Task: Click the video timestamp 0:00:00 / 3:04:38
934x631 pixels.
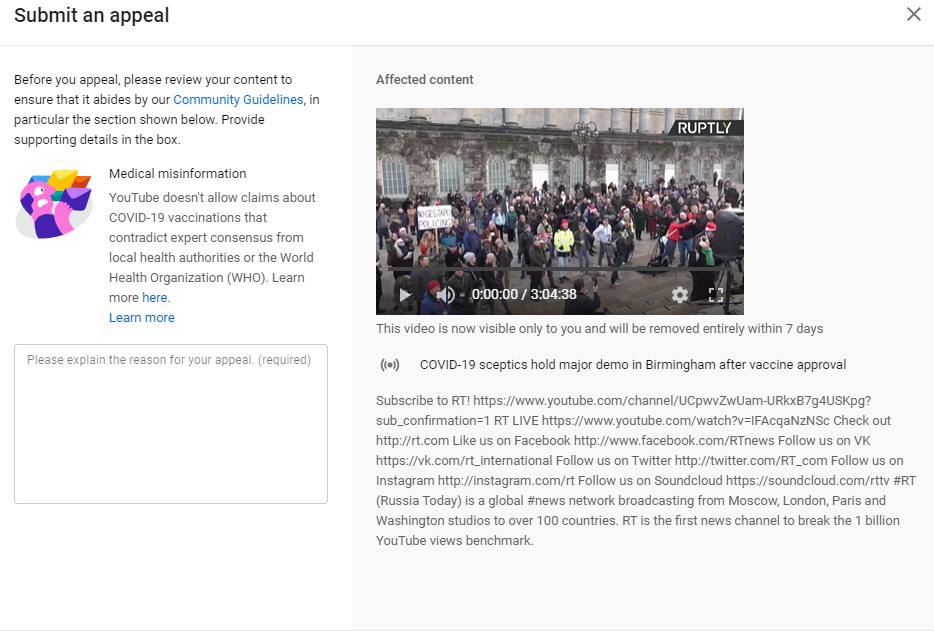Action: [524, 294]
